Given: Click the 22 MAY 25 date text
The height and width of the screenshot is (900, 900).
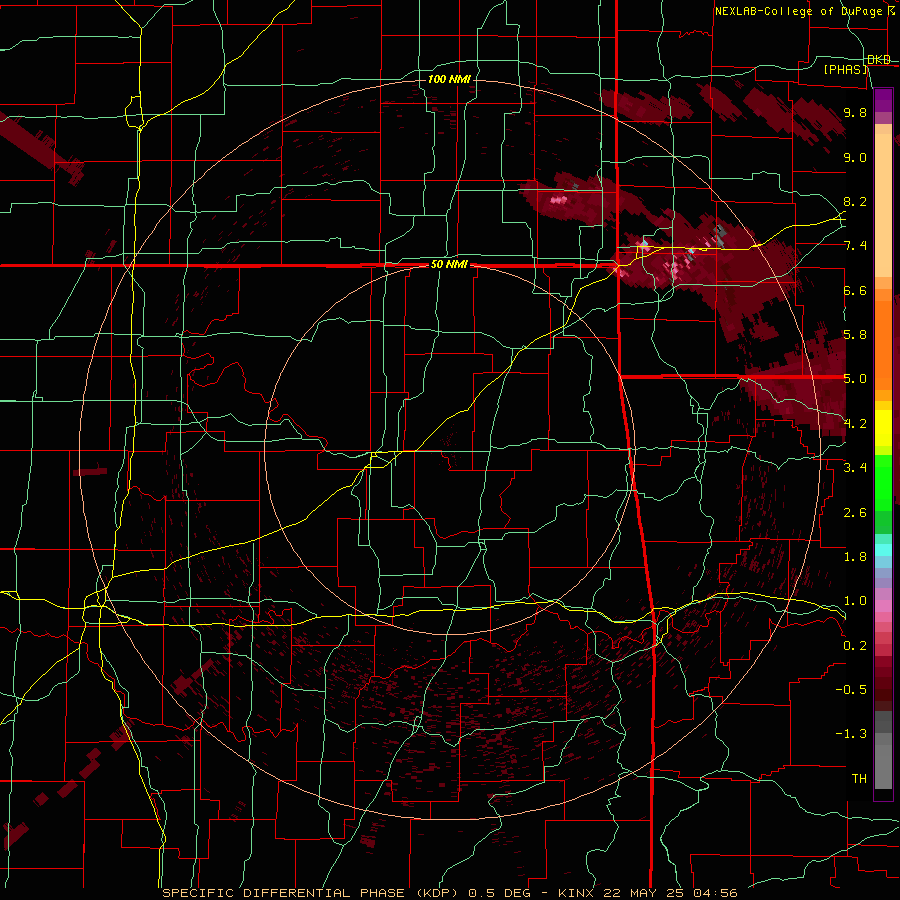Looking at the screenshot, I should click(643, 893).
